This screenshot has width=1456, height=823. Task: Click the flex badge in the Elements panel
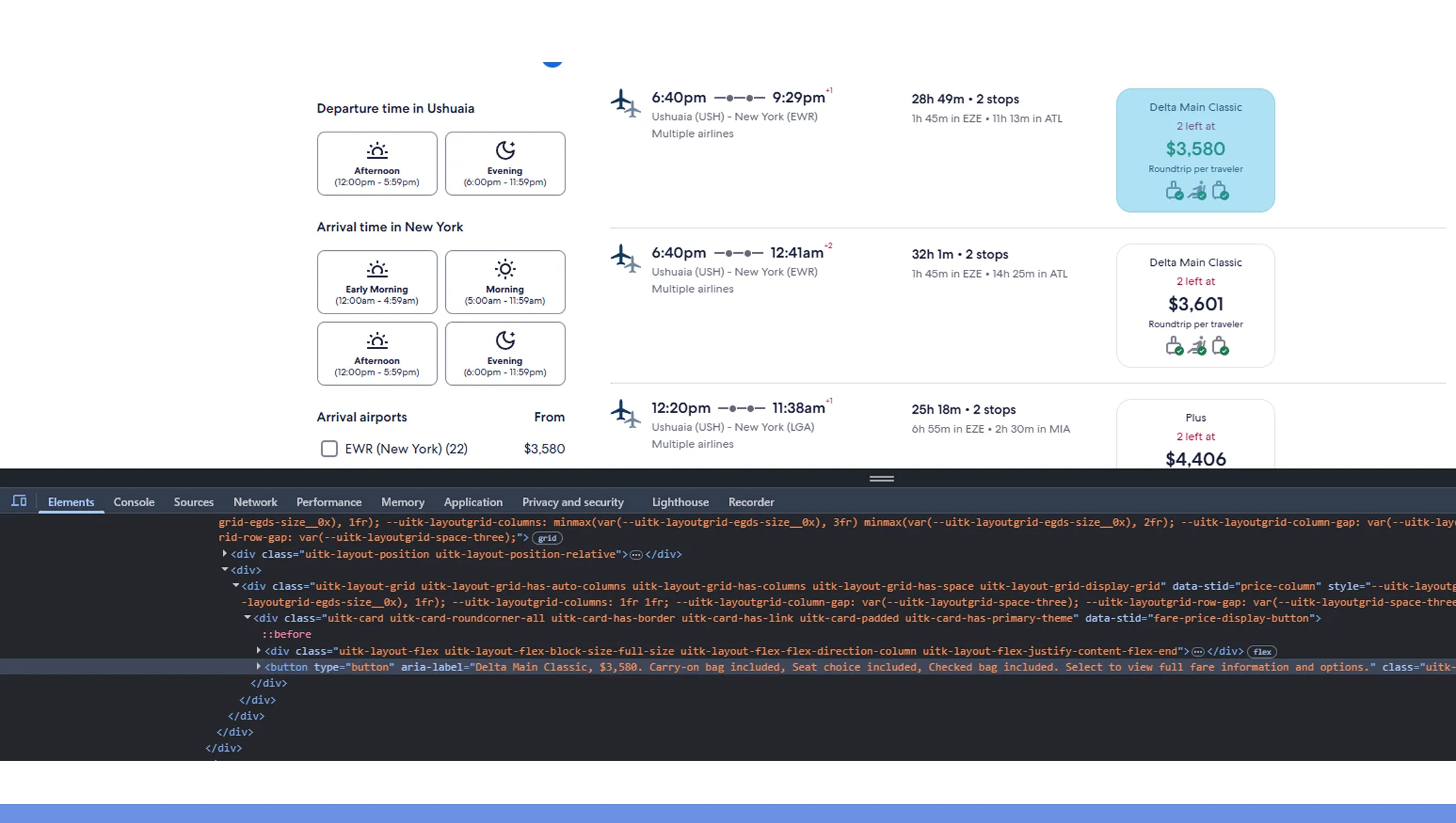click(1262, 651)
